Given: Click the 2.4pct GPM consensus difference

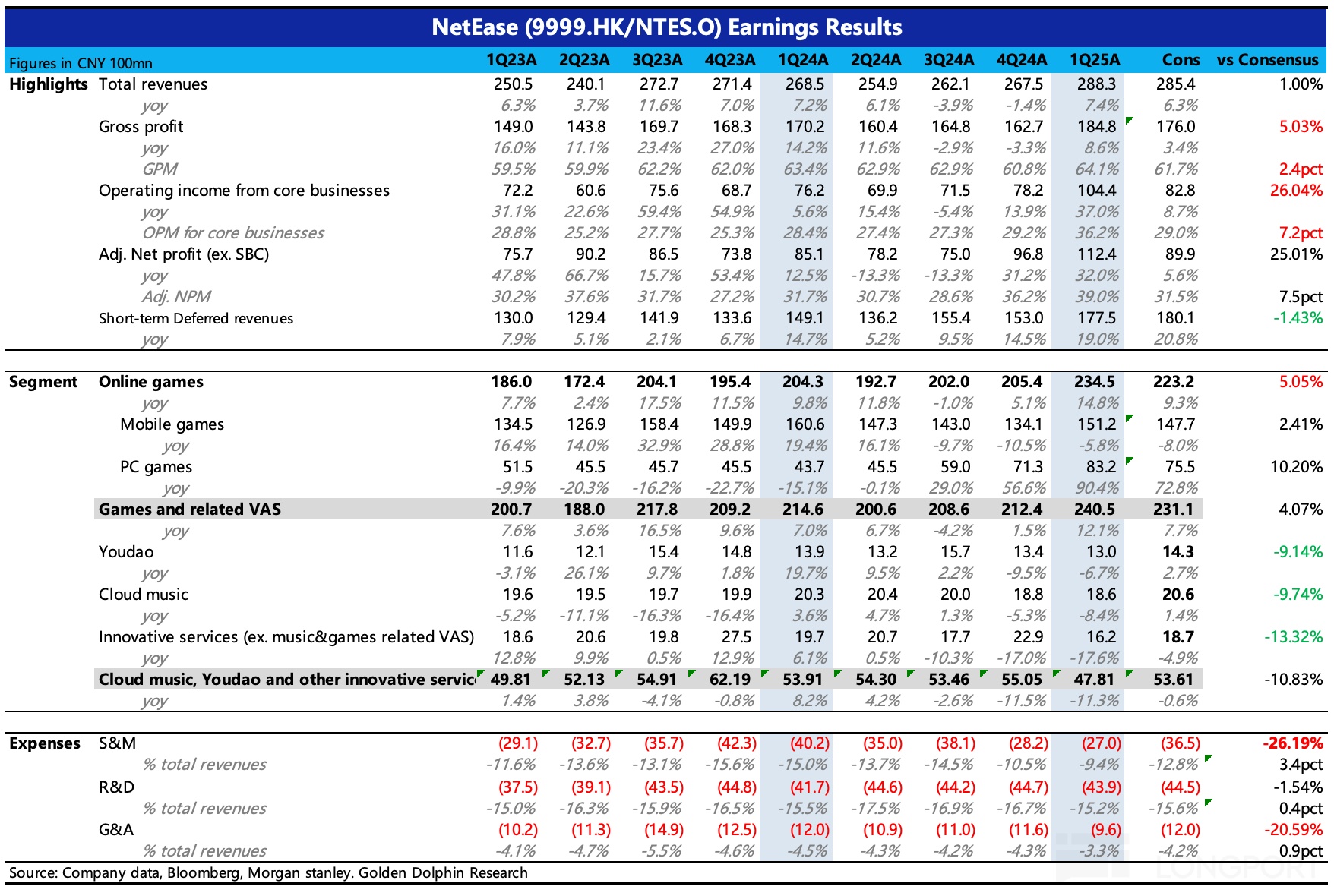Looking at the screenshot, I should [x=1301, y=169].
